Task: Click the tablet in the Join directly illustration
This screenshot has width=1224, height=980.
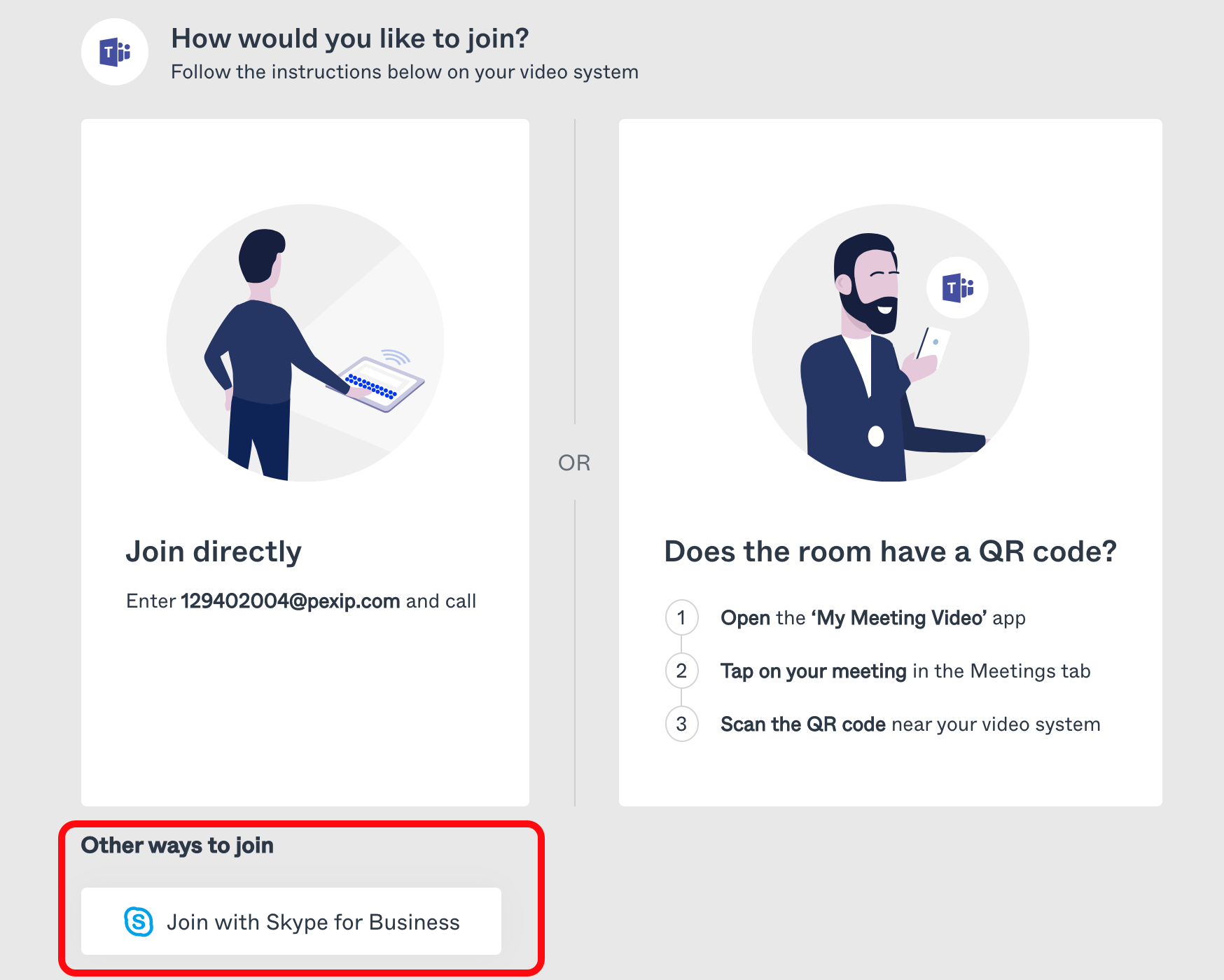Action: click(382, 383)
